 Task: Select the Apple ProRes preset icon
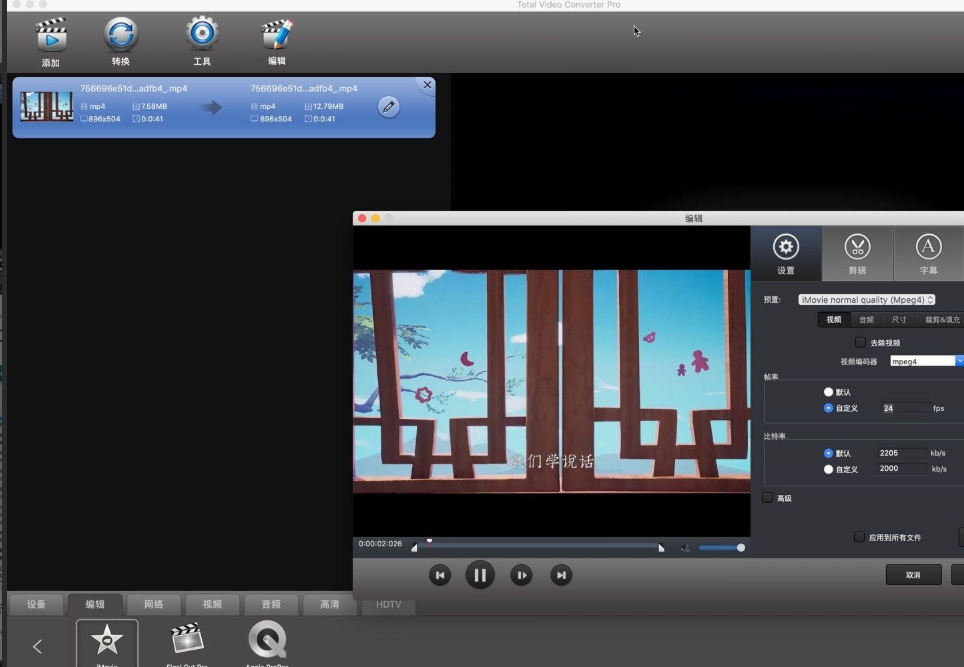coord(267,641)
